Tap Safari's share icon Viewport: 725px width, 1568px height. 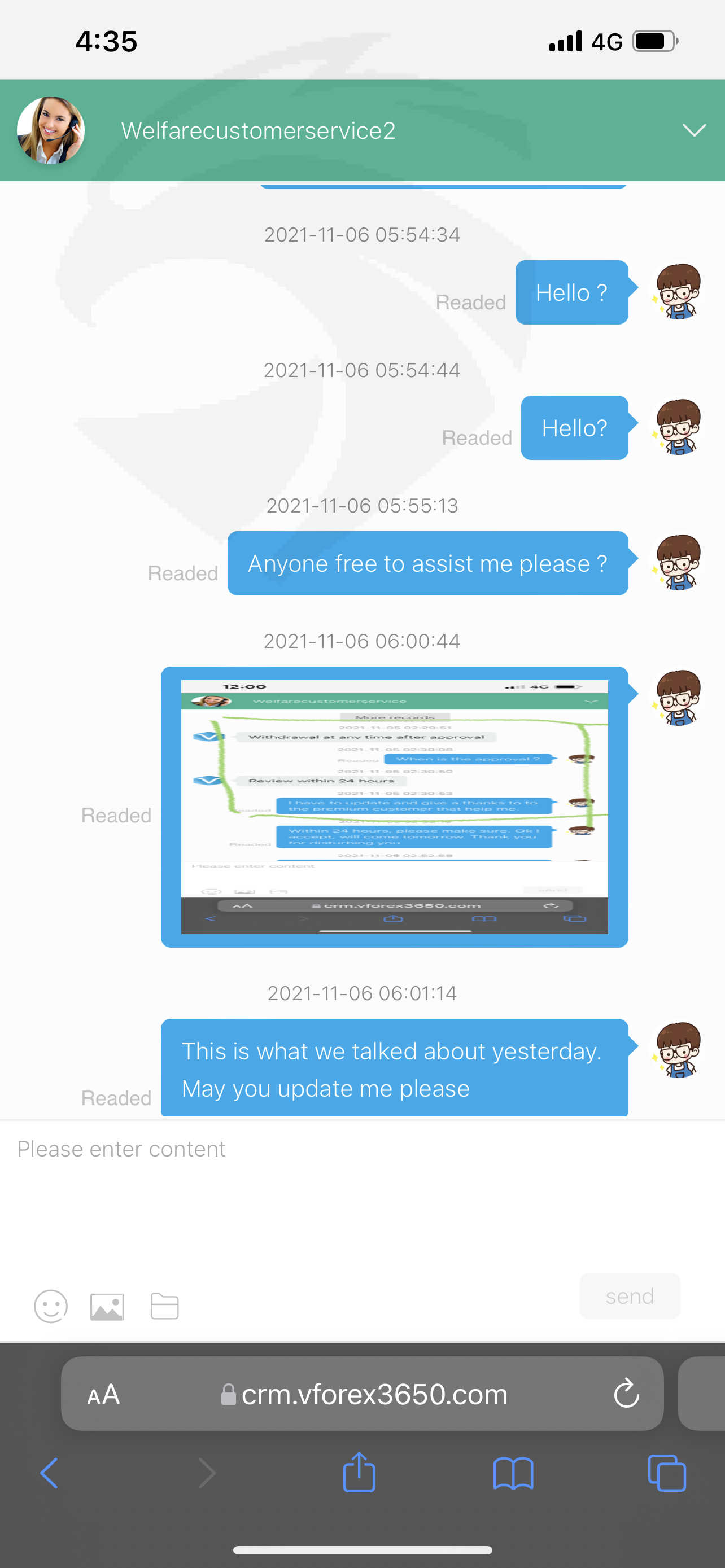click(x=359, y=1472)
